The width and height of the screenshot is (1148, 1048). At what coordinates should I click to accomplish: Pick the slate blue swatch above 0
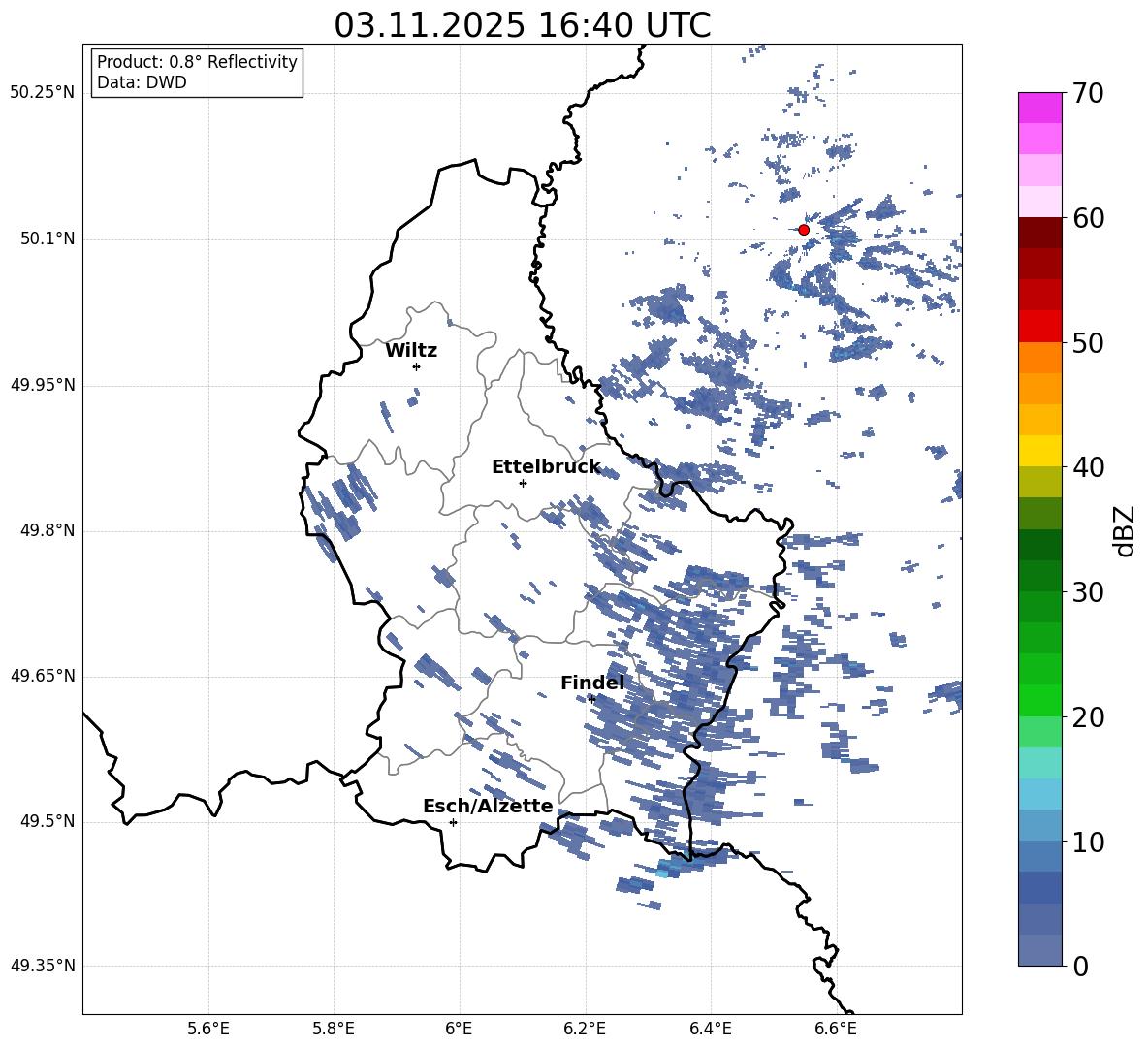click(1040, 950)
